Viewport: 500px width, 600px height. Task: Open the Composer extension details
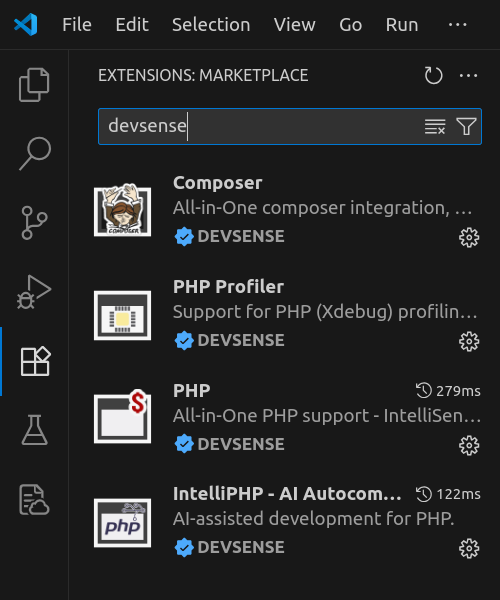285,210
